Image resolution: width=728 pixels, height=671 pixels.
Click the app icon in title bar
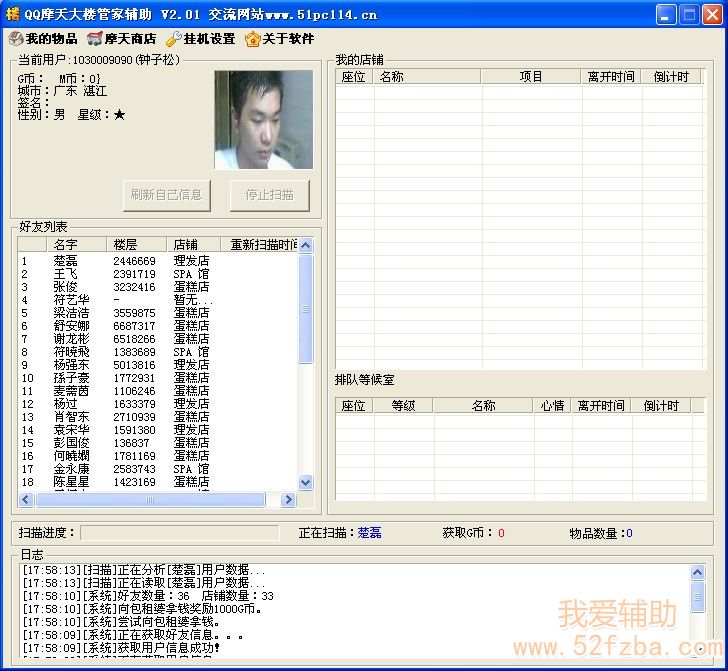click(x=13, y=14)
